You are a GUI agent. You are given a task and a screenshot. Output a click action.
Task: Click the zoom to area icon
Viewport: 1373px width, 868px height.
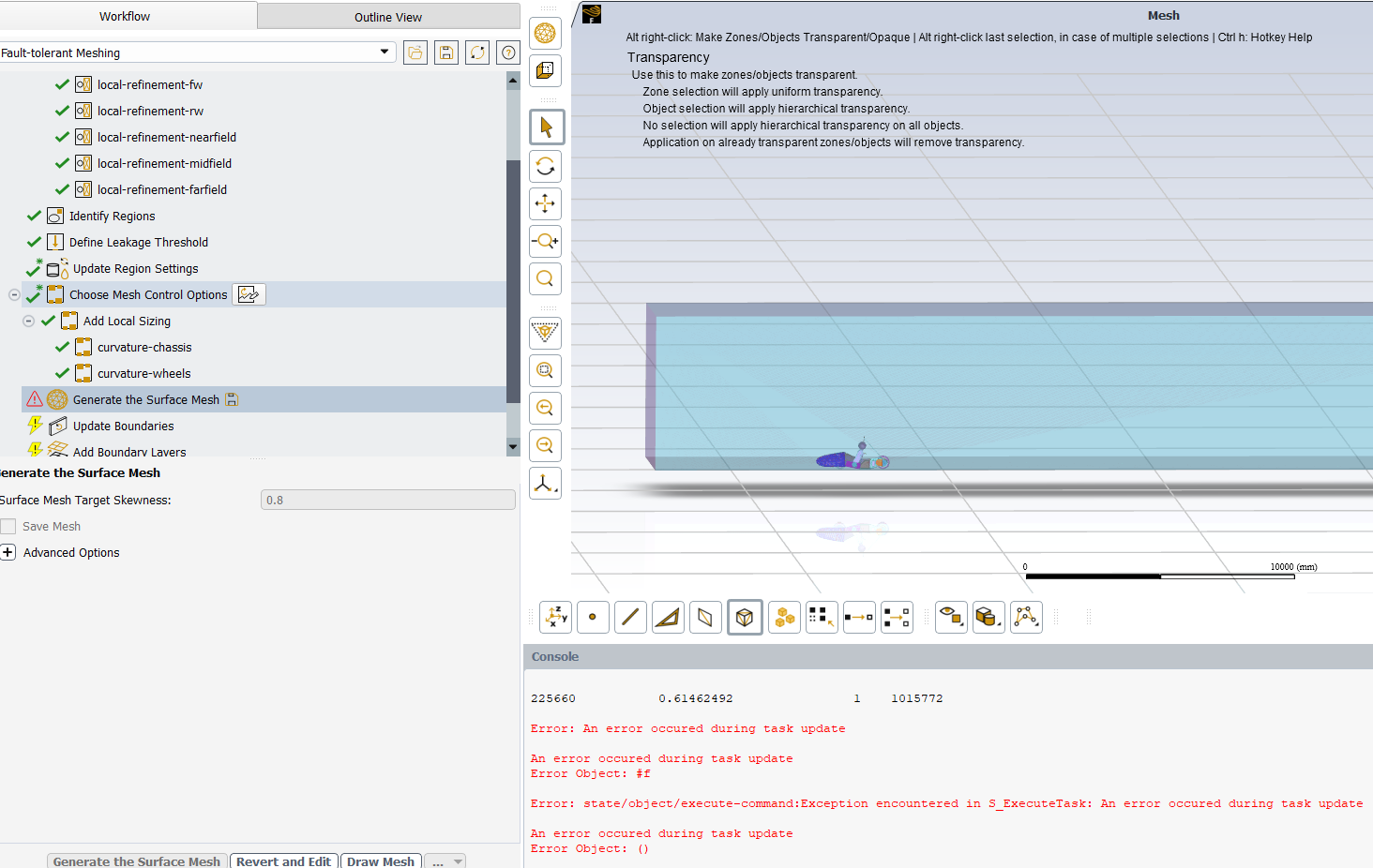tap(545, 370)
